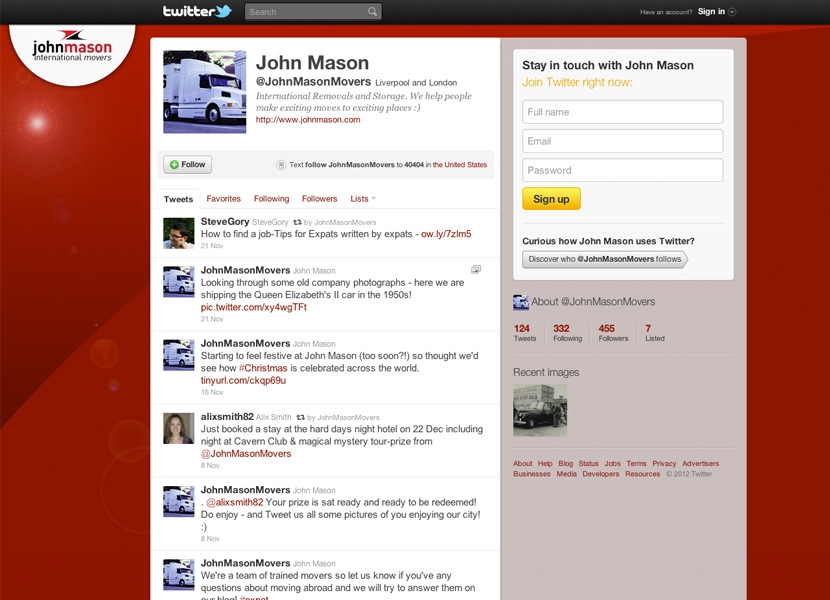Click JohnMasonMovers avatar on Christmas tweet
This screenshot has height=600, width=830.
tap(178, 355)
